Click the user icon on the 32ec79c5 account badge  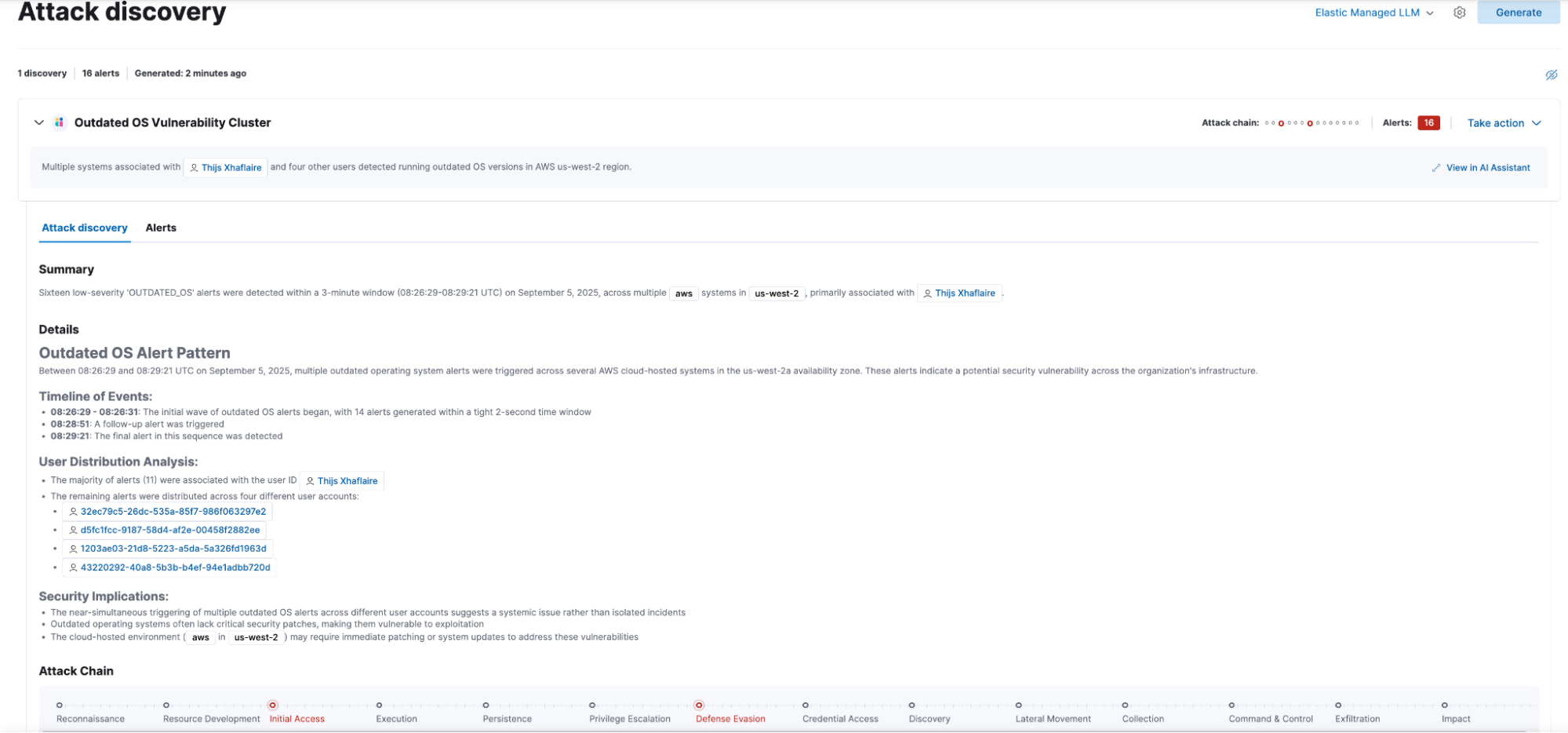pos(72,511)
